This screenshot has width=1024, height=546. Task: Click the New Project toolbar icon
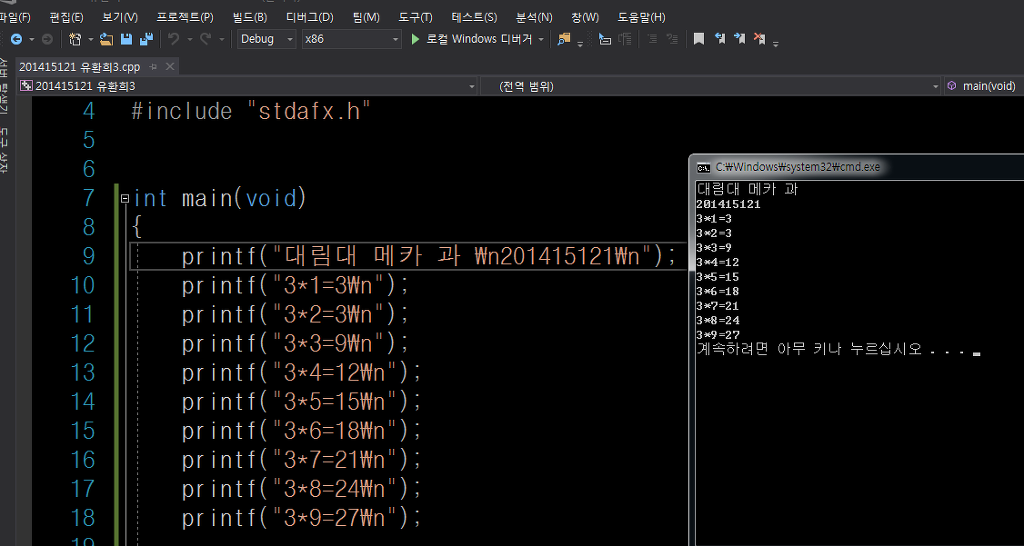pos(75,39)
